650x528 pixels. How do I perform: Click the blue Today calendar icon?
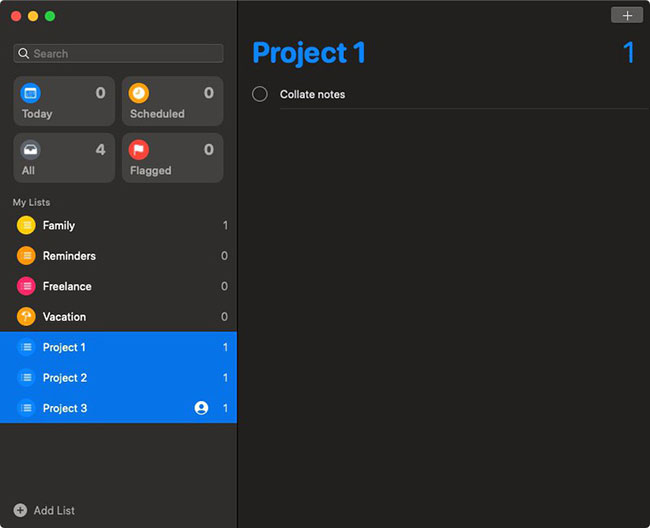30,93
